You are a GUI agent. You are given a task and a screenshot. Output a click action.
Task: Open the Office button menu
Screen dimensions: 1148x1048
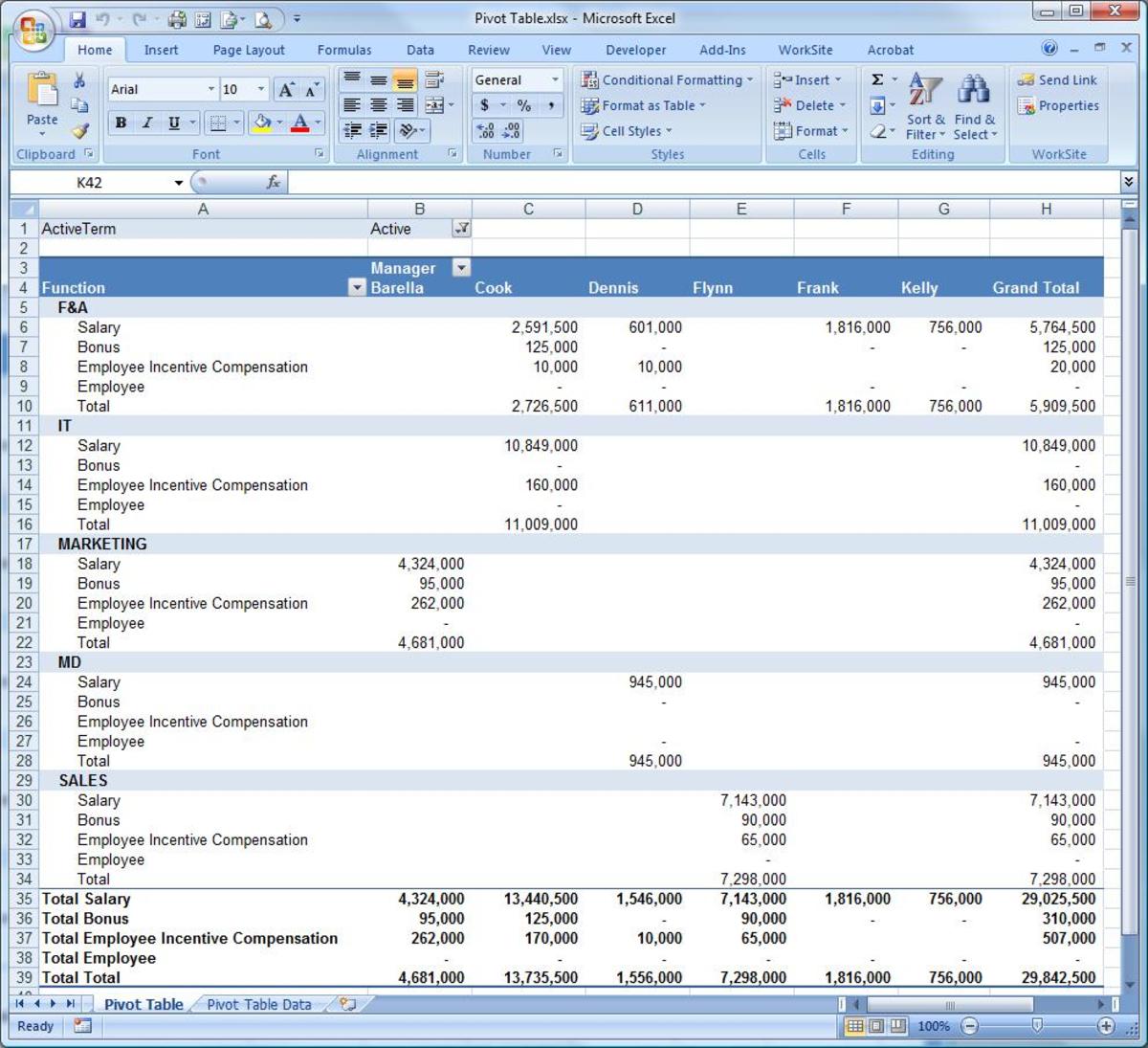tap(32, 29)
